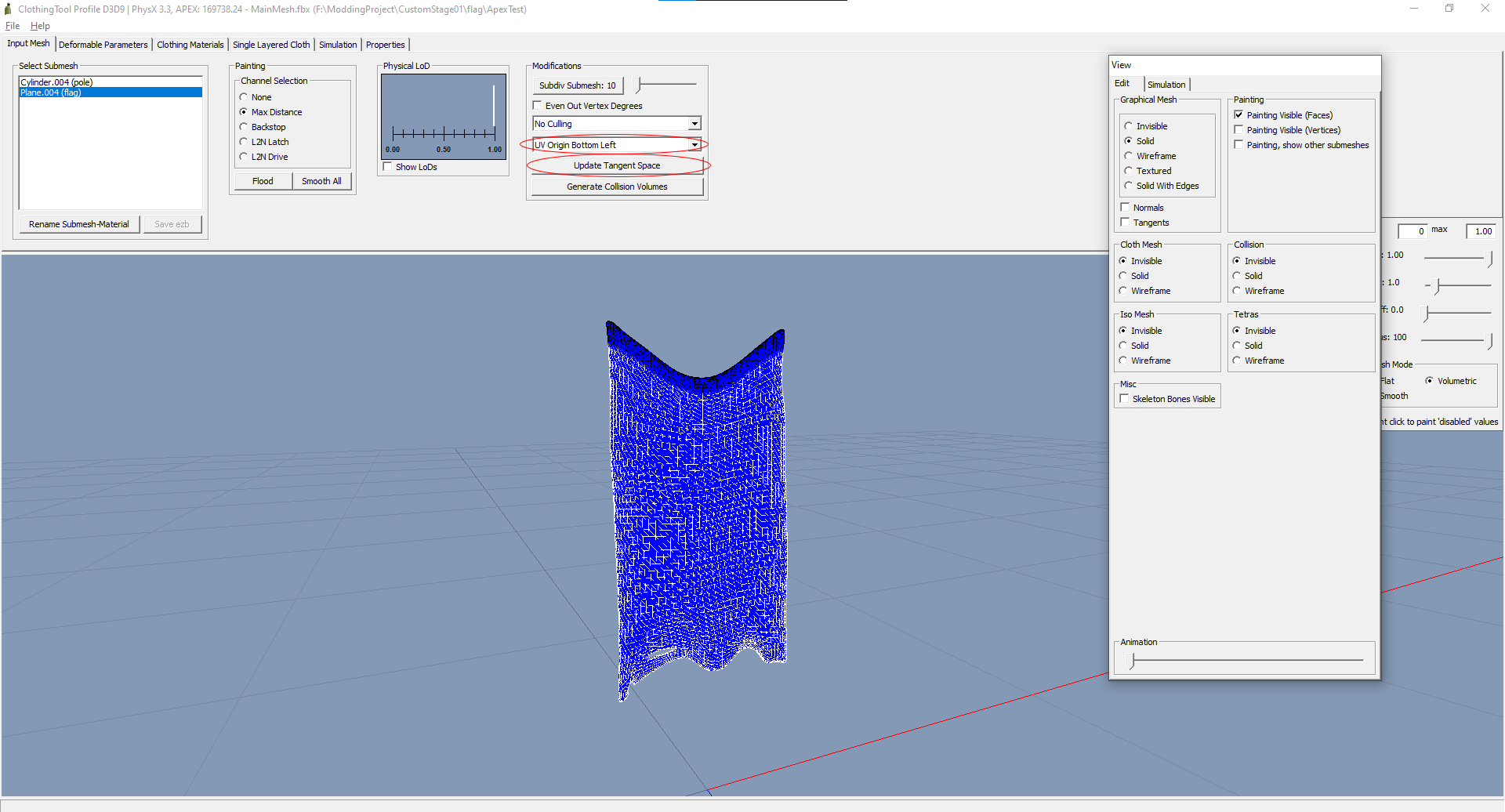Open the Clothing Materials tab
The width and height of the screenshot is (1505, 812).
190,45
